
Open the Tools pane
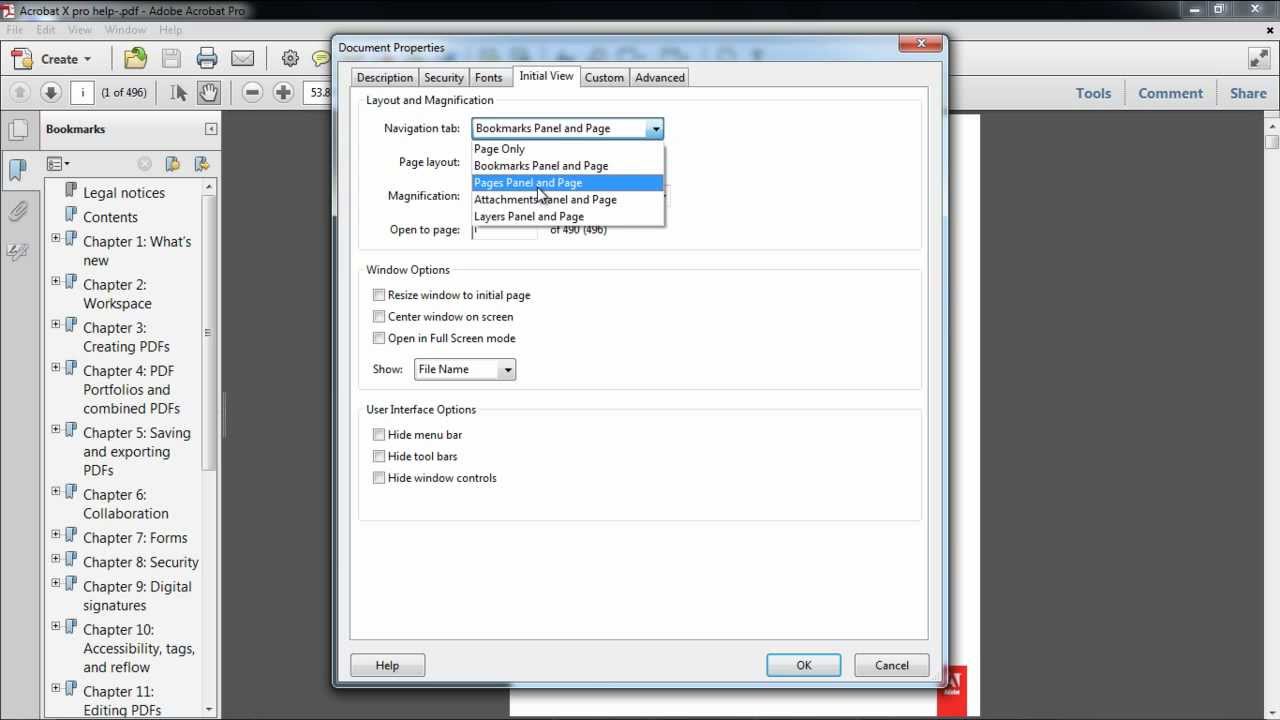tap(1093, 93)
